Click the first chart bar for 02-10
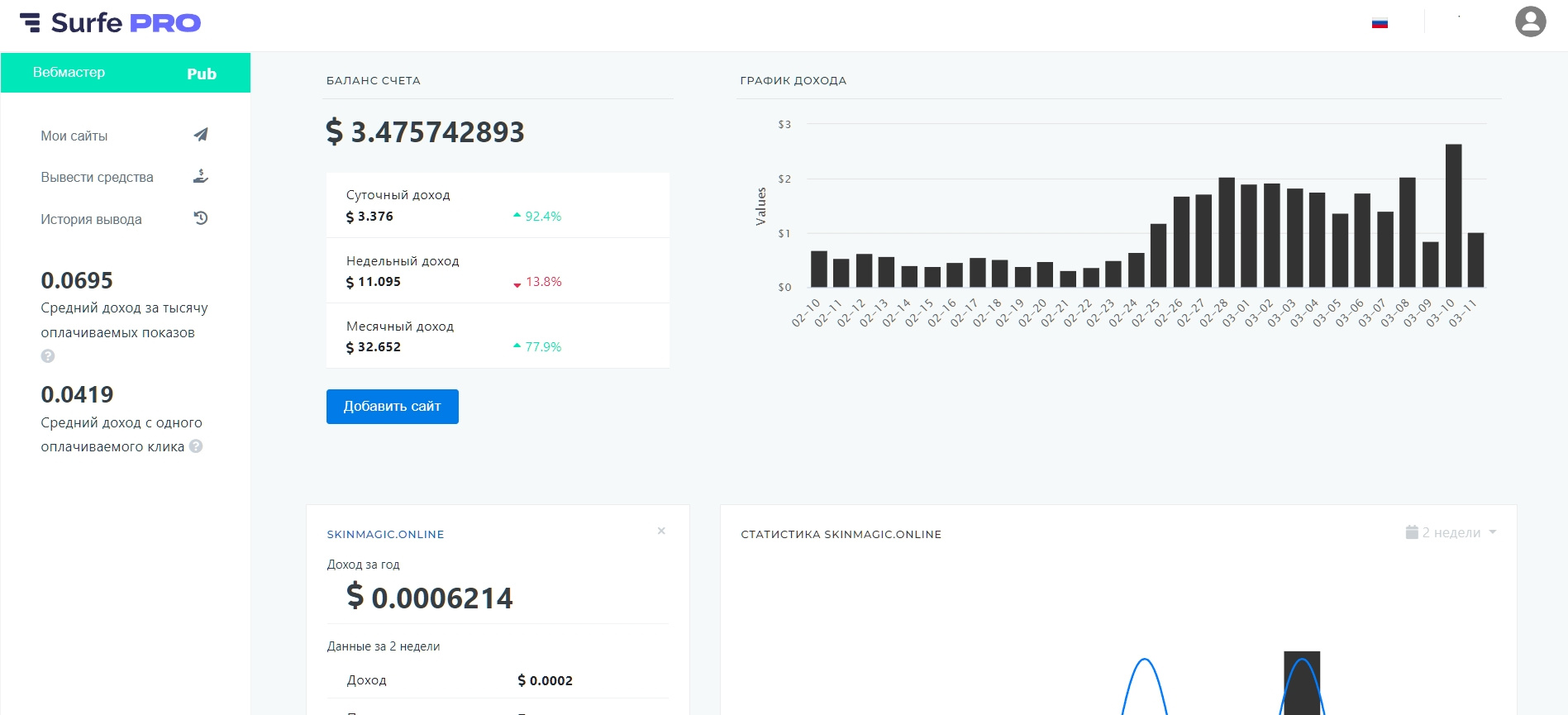Viewport: 1568px width, 715px height. pos(819,269)
